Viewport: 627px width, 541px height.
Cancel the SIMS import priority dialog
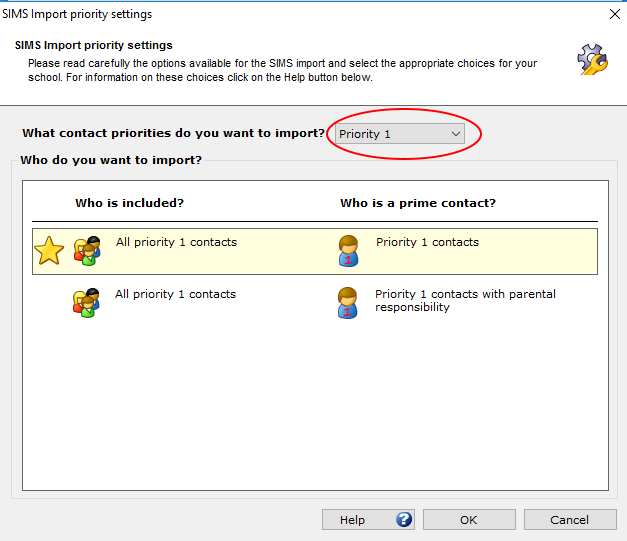pyautogui.click(x=570, y=519)
